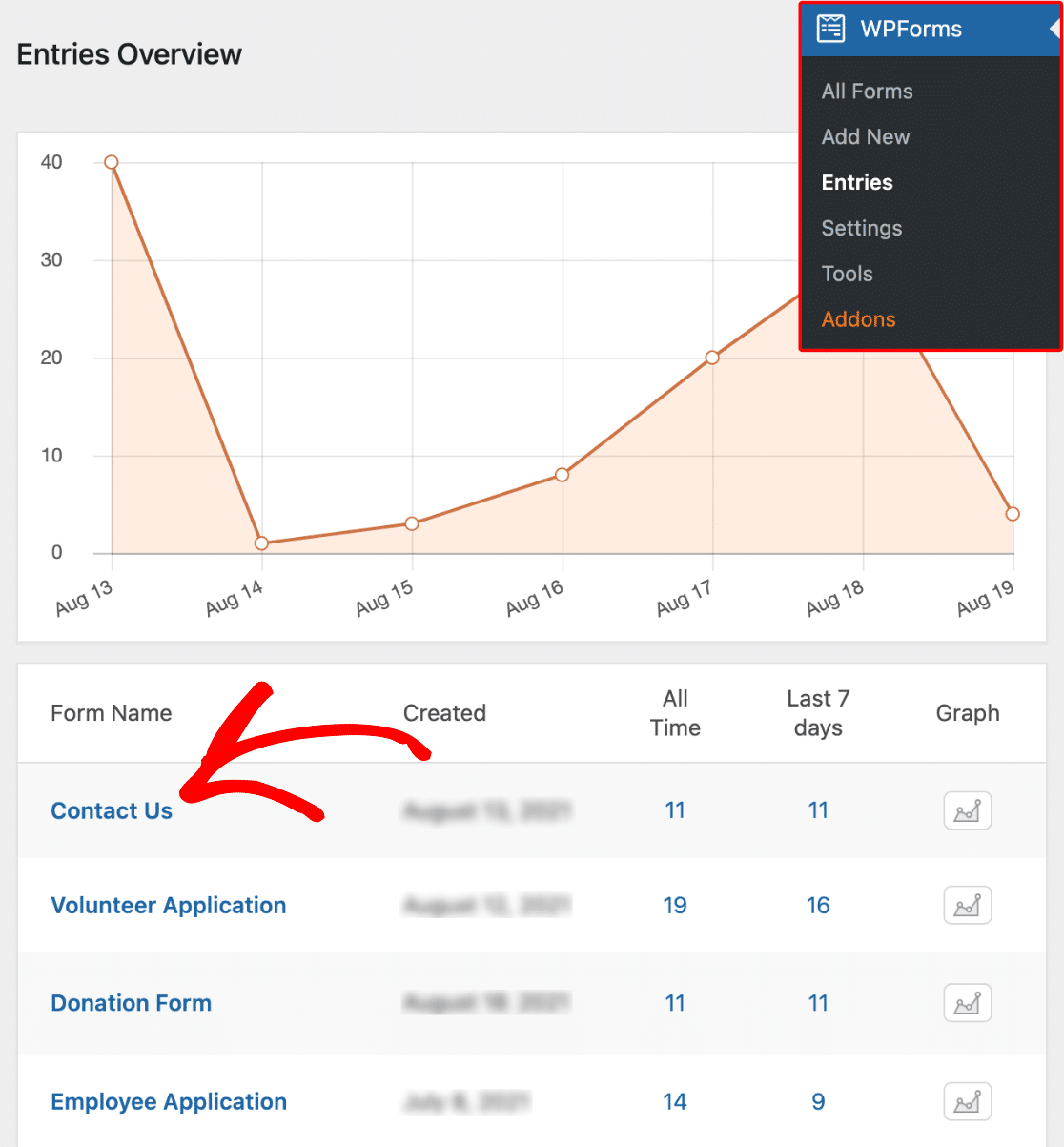Show graph for Volunteer Application form
1064x1147 pixels.
tap(968, 906)
